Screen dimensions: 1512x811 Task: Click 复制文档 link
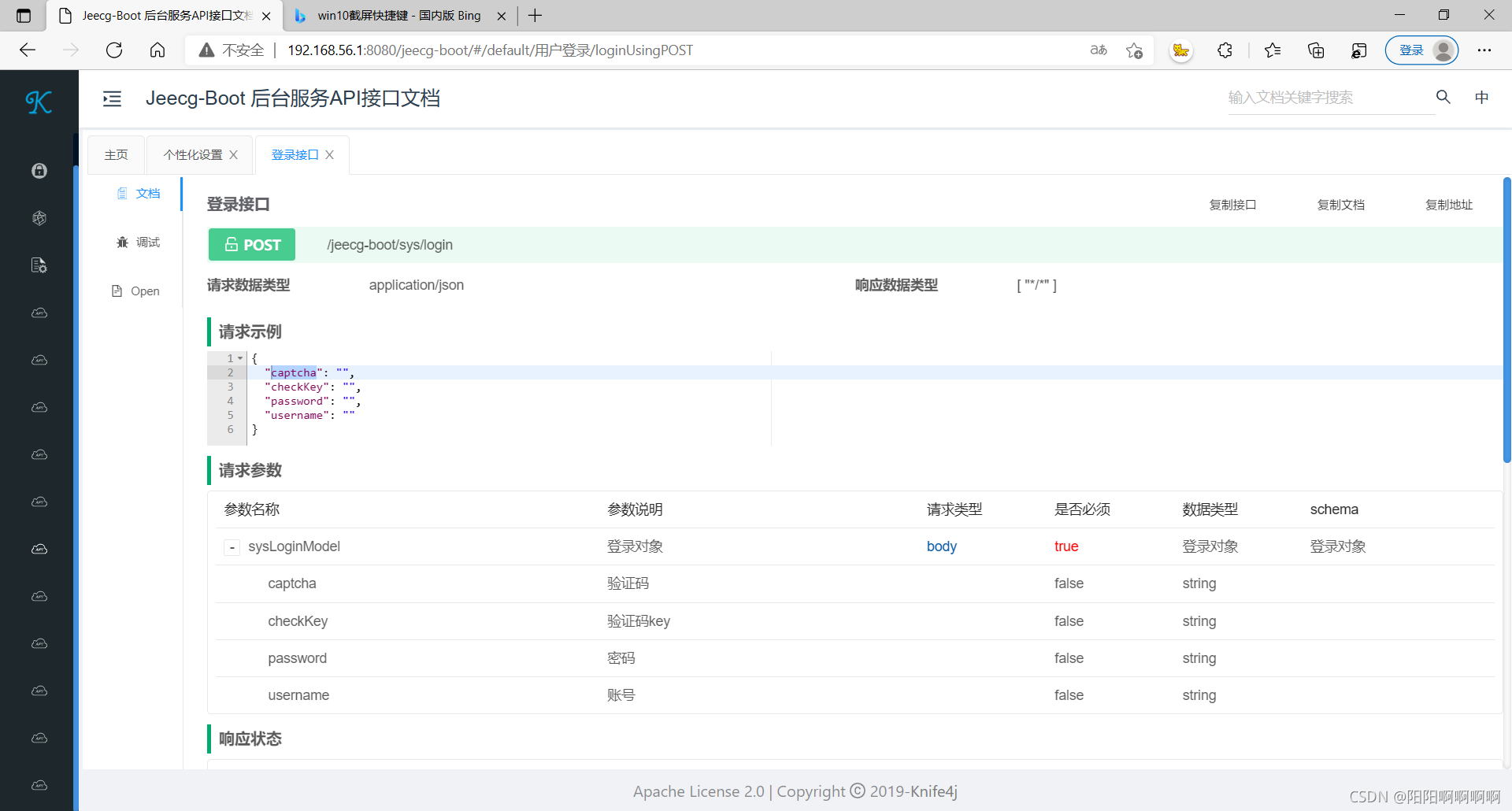click(x=1341, y=205)
